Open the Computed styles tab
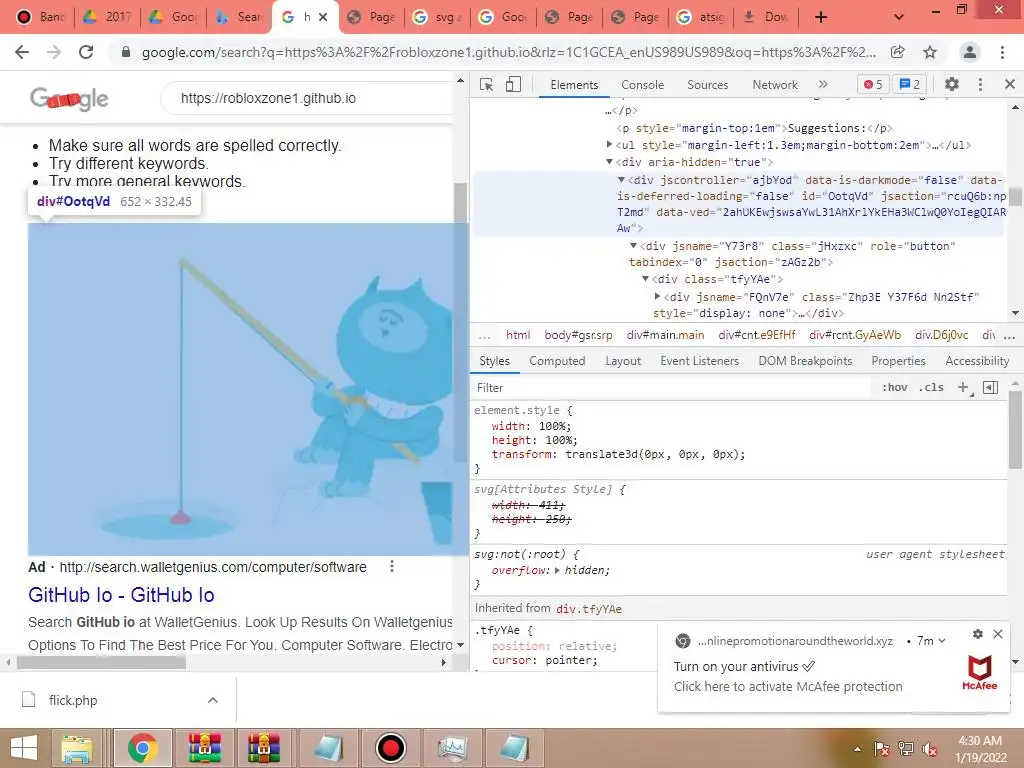1024x768 pixels. tap(557, 361)
